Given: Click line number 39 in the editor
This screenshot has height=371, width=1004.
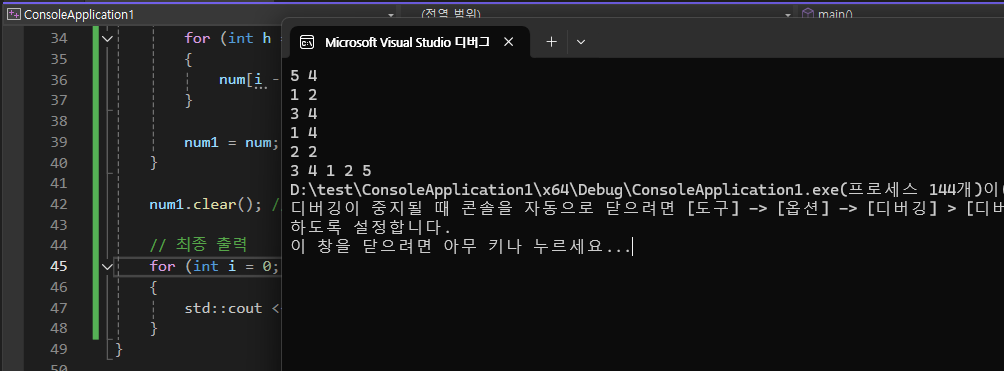Looking at the screenshot, I should click(58, 142).
